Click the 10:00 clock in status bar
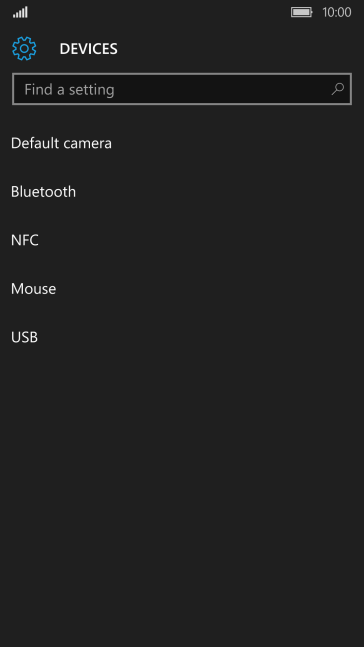364x647 pixels. (337, 12)
